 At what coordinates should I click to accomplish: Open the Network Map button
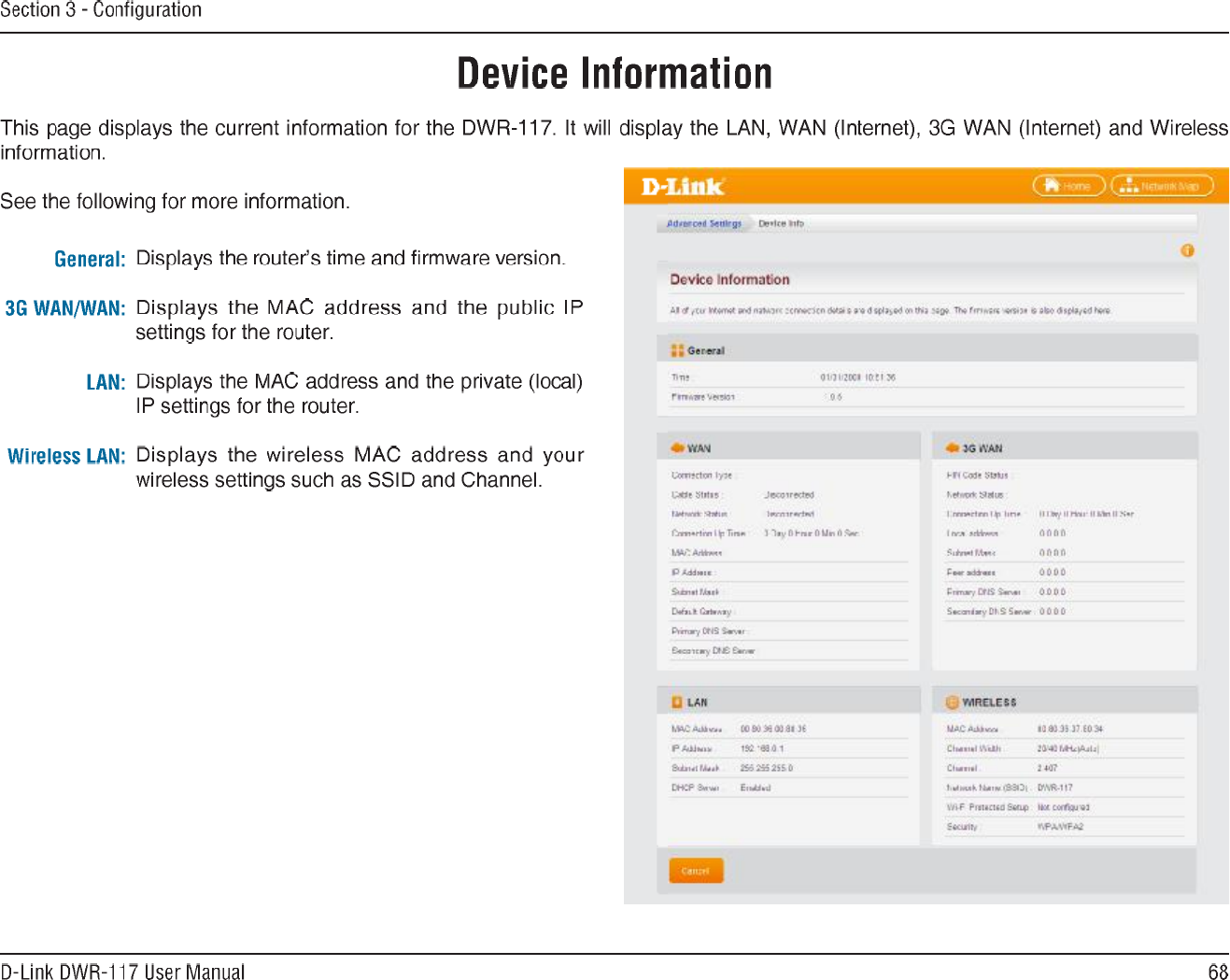[x=1162, y=186]
